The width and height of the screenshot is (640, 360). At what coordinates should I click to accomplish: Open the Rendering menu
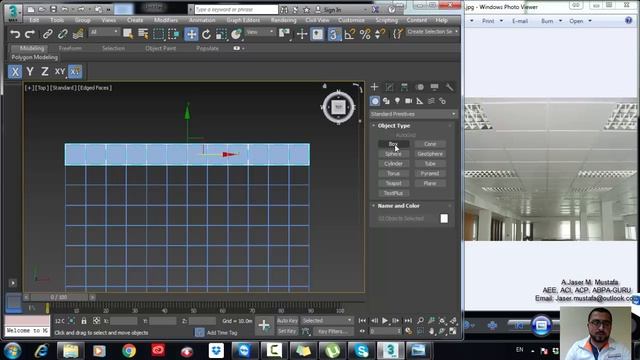[283, 20]
